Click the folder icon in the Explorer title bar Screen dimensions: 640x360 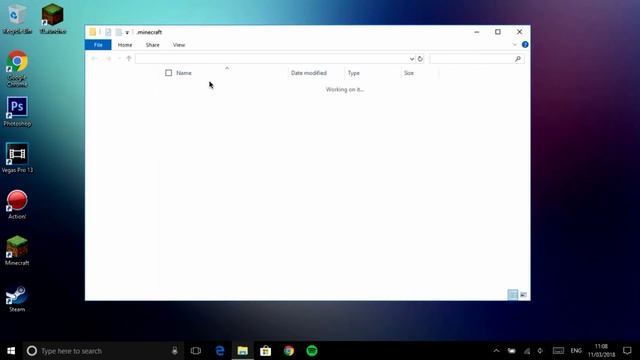click(93, 32)
